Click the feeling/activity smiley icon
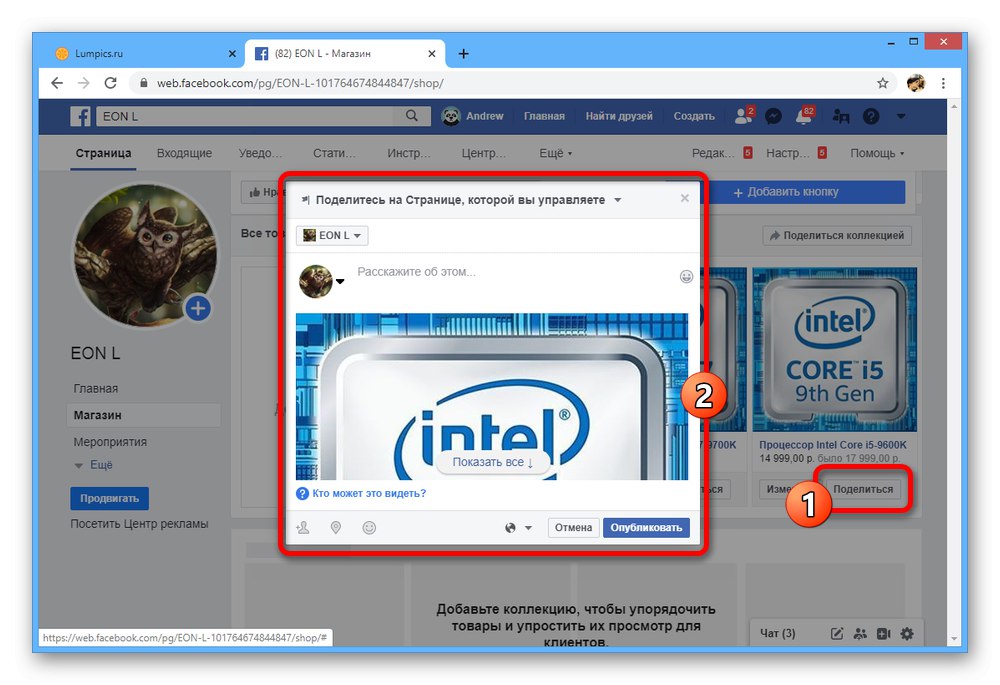Screen dimensions: 1000x685 point(369,527)
